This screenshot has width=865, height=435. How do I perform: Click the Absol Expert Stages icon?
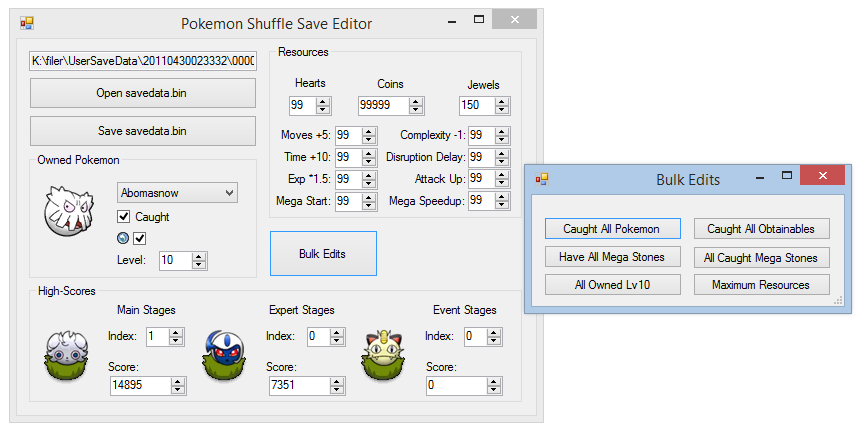click(x=224, y=356)
